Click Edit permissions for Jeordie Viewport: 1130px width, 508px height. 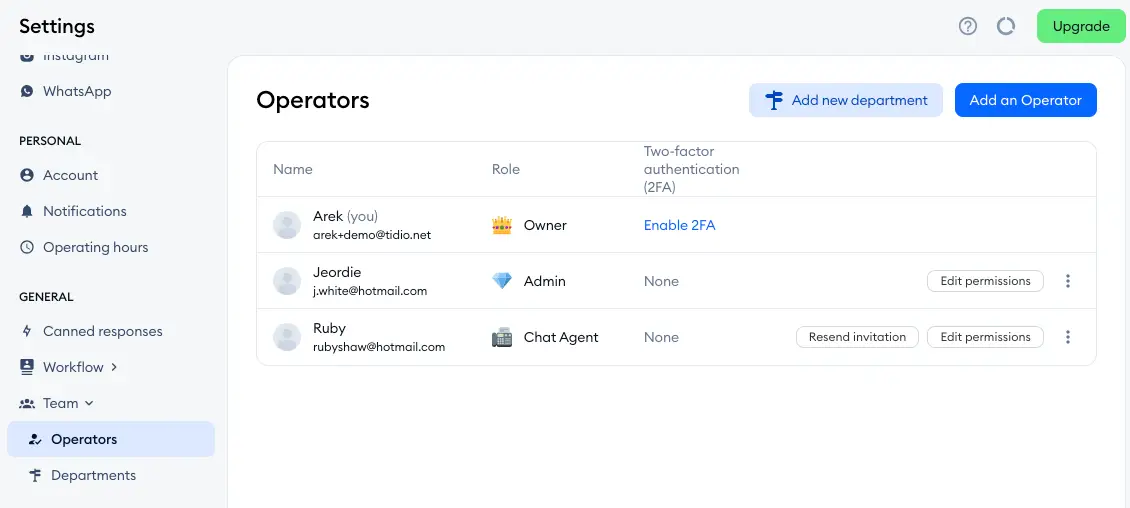(985, 281)
